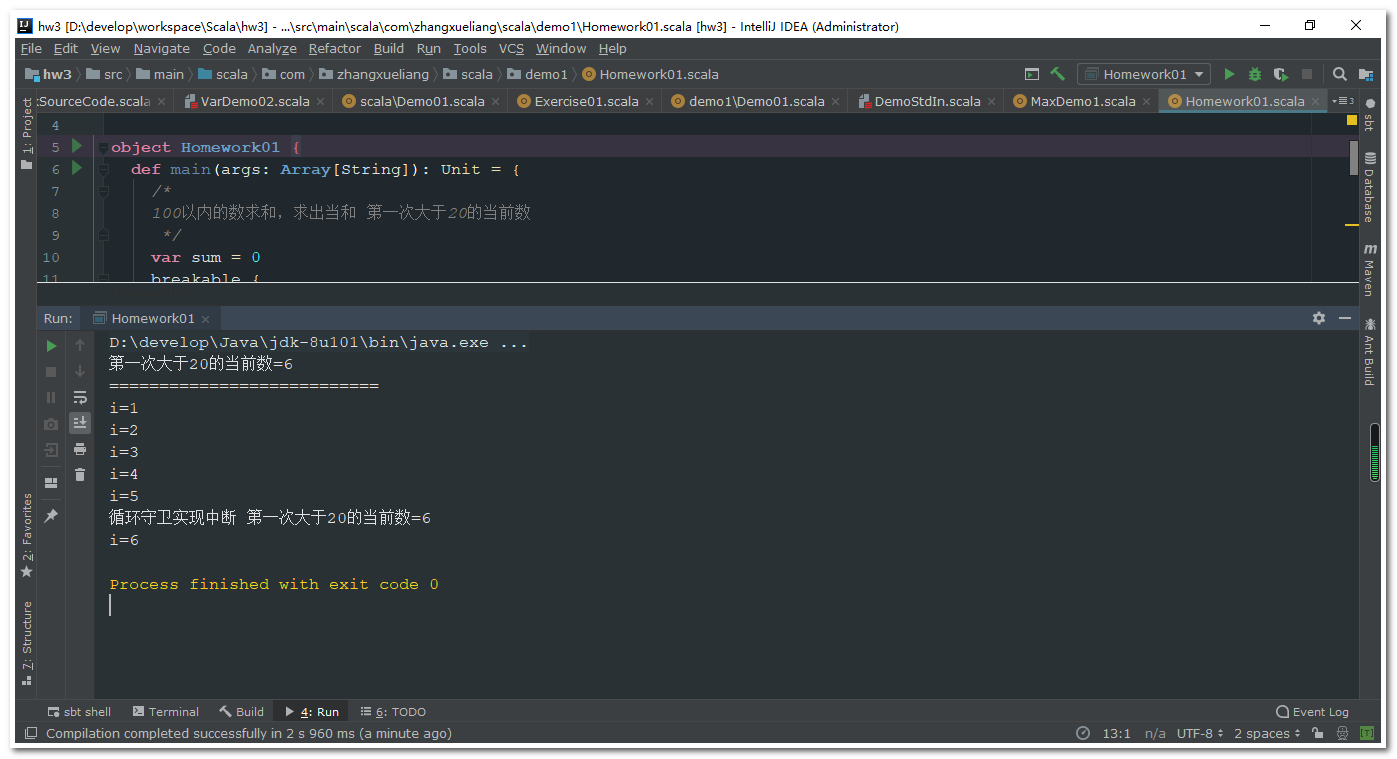
Task: Open Run panel settings gear
Action: [1319, 318]
